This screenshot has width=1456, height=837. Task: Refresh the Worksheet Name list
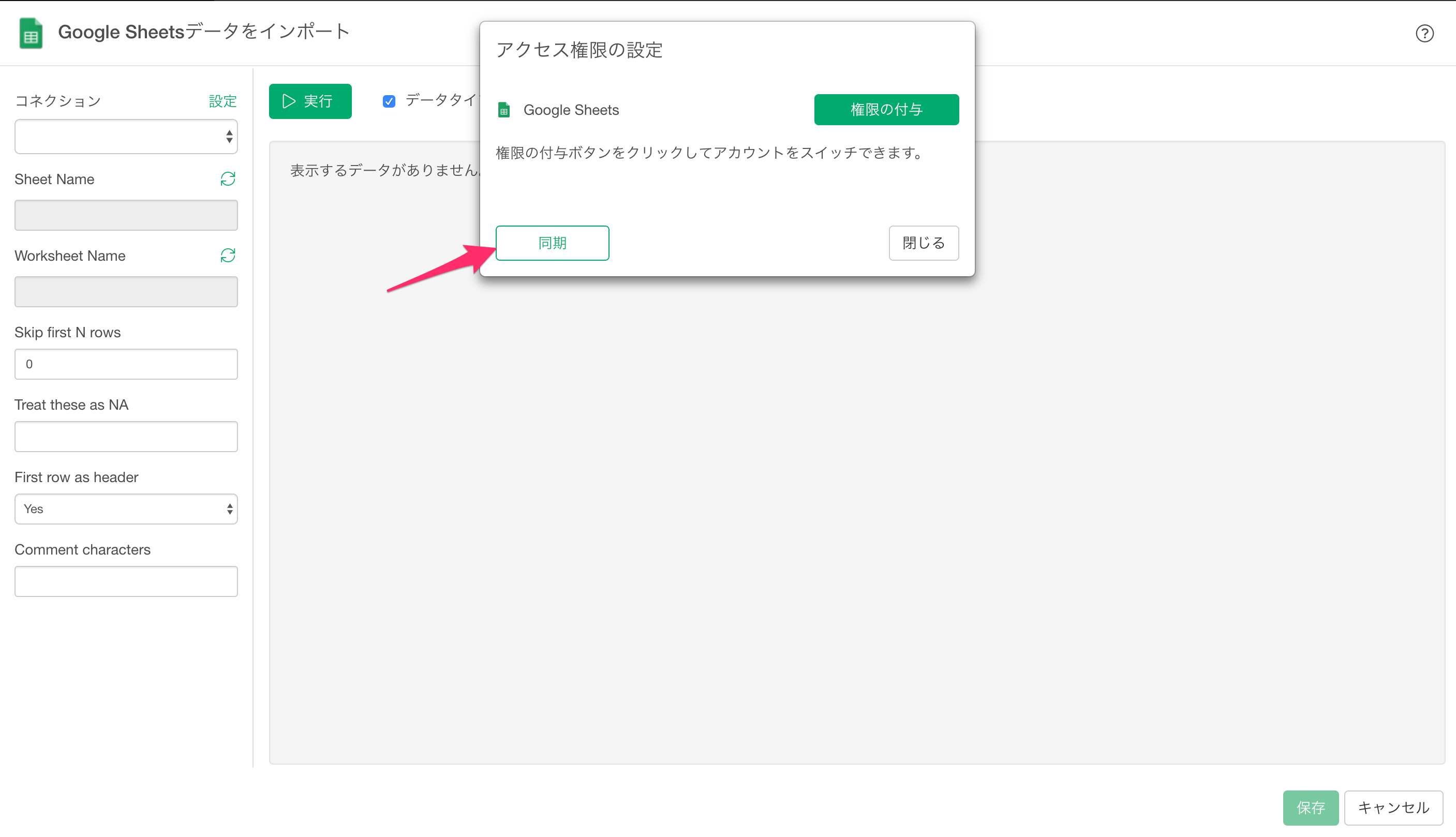228,256
